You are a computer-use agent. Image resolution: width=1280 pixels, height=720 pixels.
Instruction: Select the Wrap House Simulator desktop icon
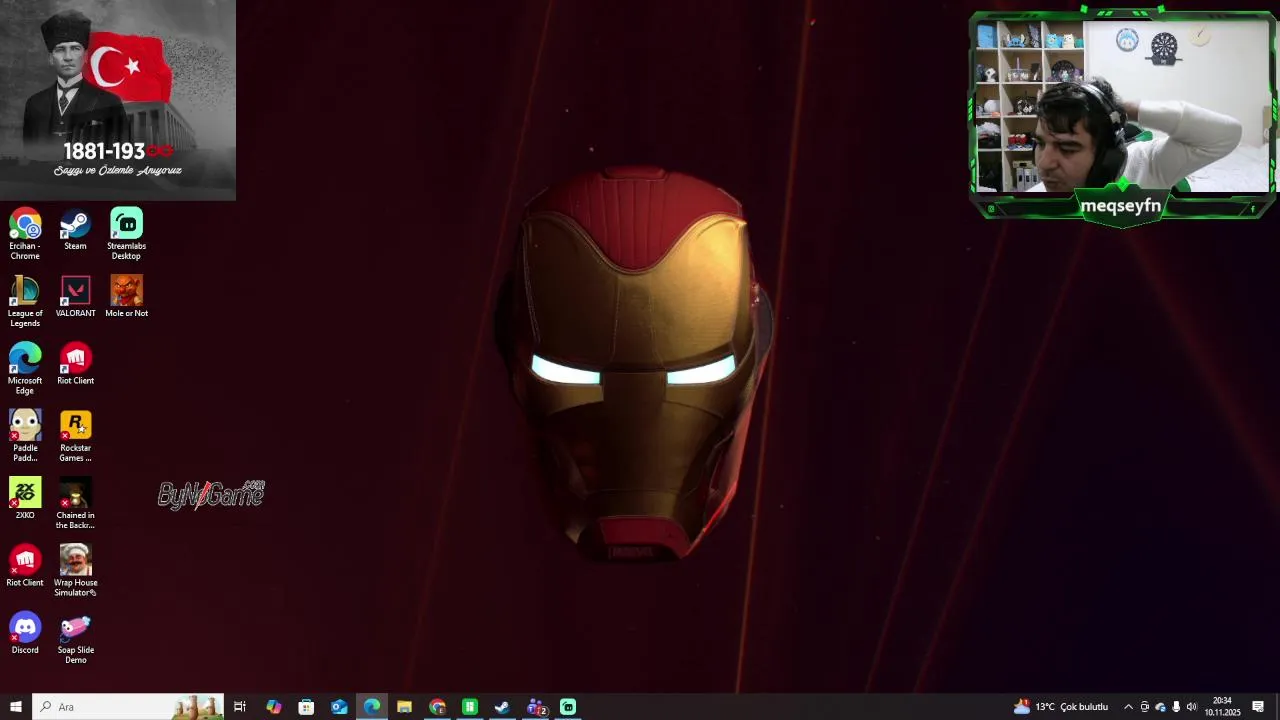point(75,571)
